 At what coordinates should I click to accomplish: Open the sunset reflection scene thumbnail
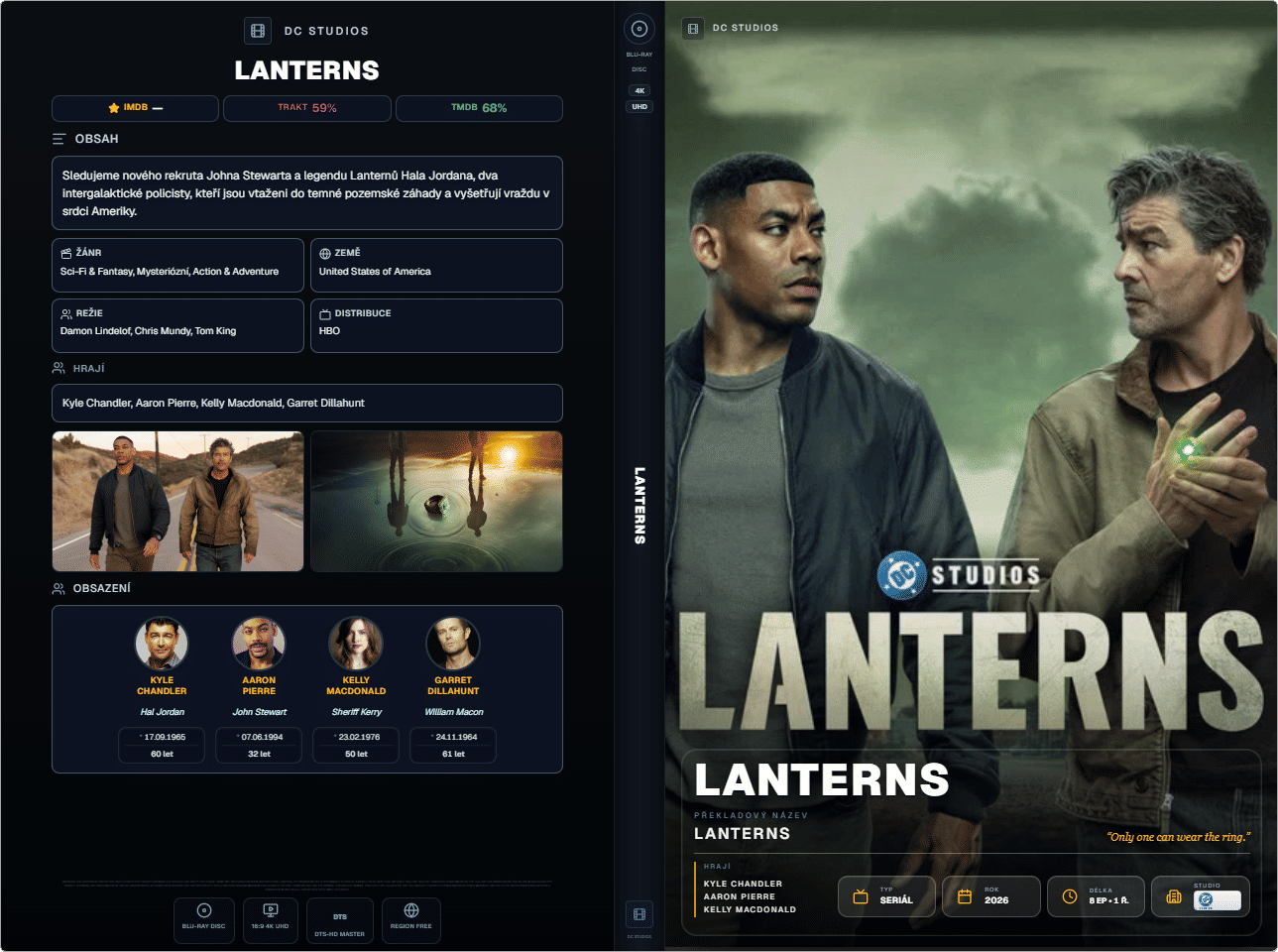click(x=437, y=501)
